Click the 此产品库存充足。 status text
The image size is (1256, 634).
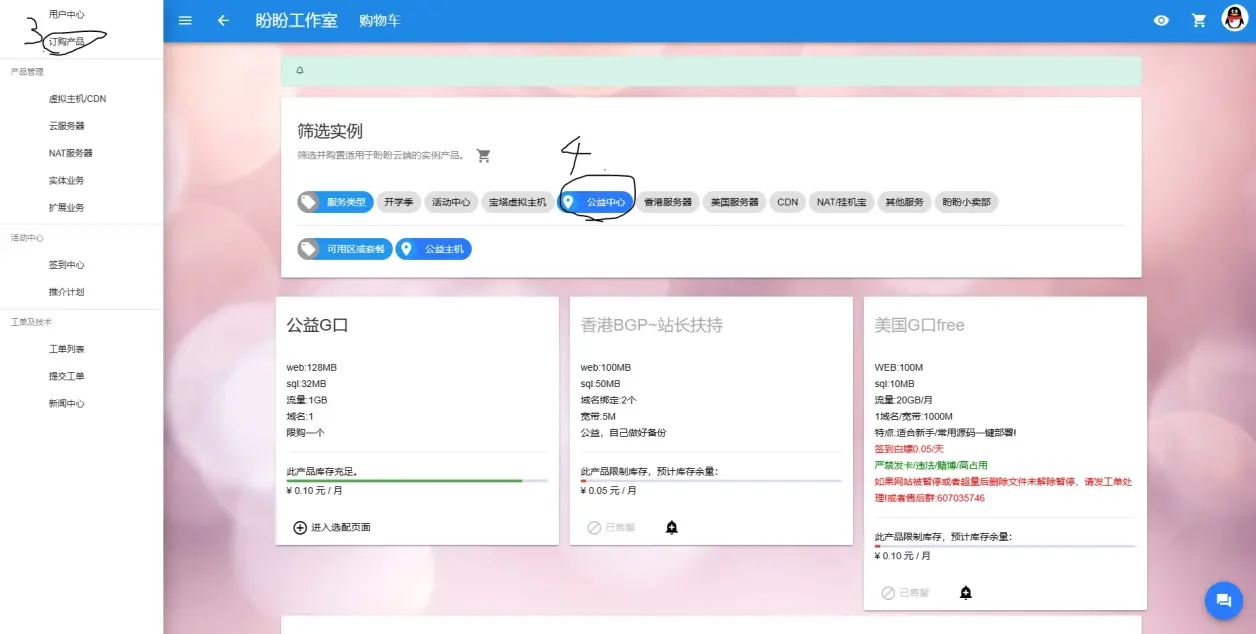[x=322, y=471]
